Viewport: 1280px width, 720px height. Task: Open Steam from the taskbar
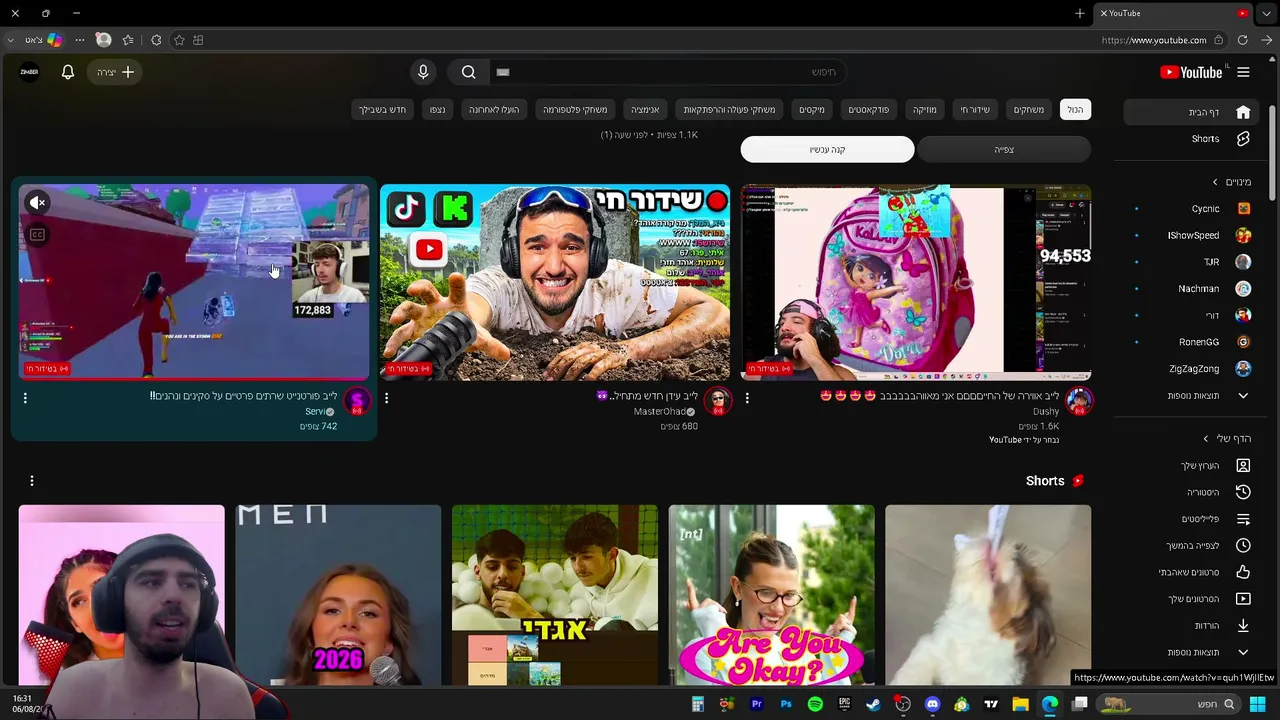click(873, 704)
